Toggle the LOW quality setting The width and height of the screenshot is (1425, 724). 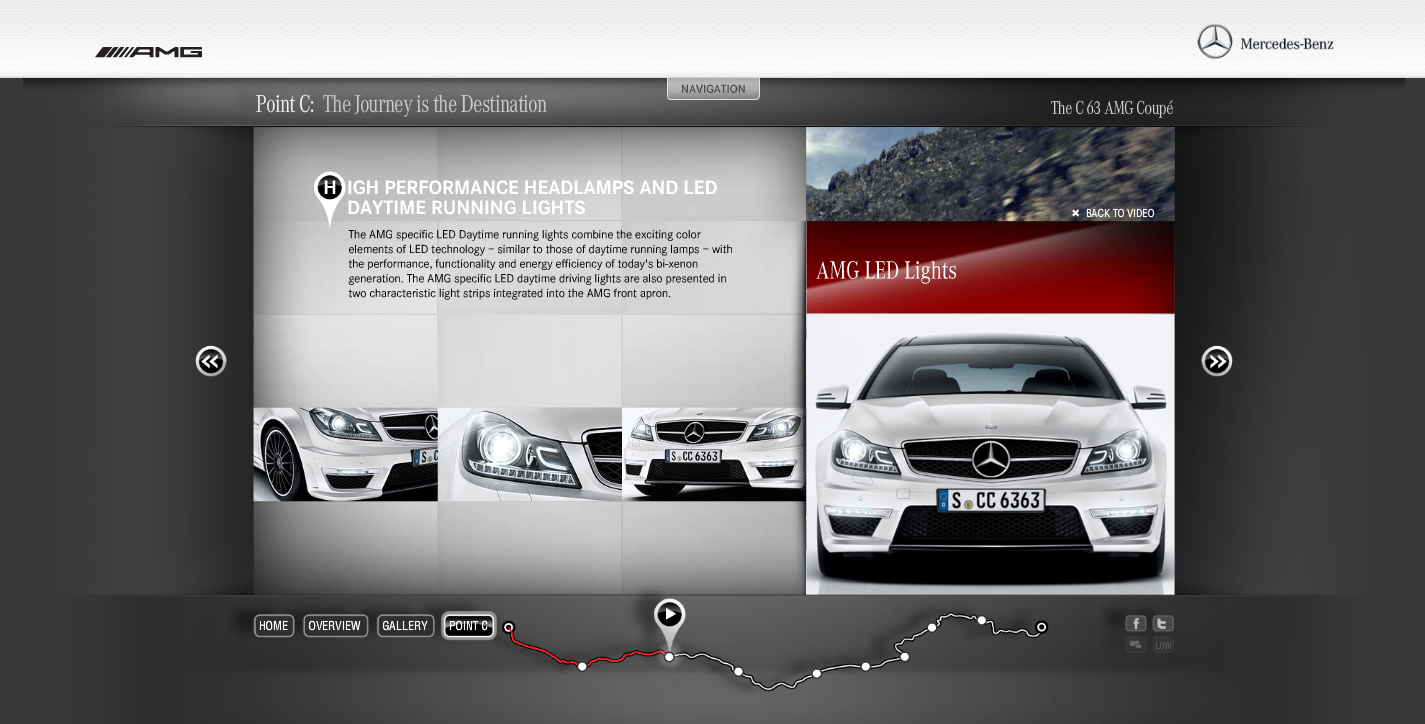coord(1163,645)
